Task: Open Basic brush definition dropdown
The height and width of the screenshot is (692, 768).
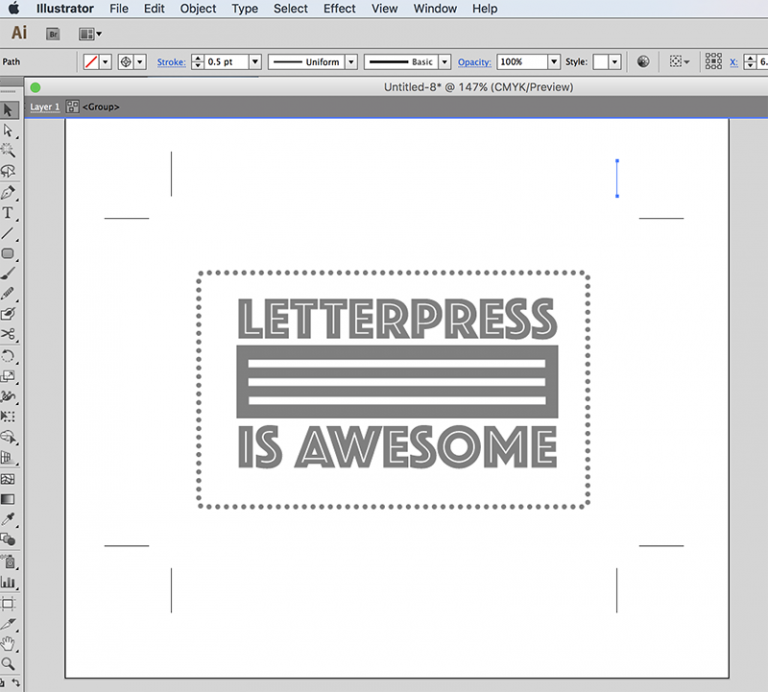Action: pos(444,62)
